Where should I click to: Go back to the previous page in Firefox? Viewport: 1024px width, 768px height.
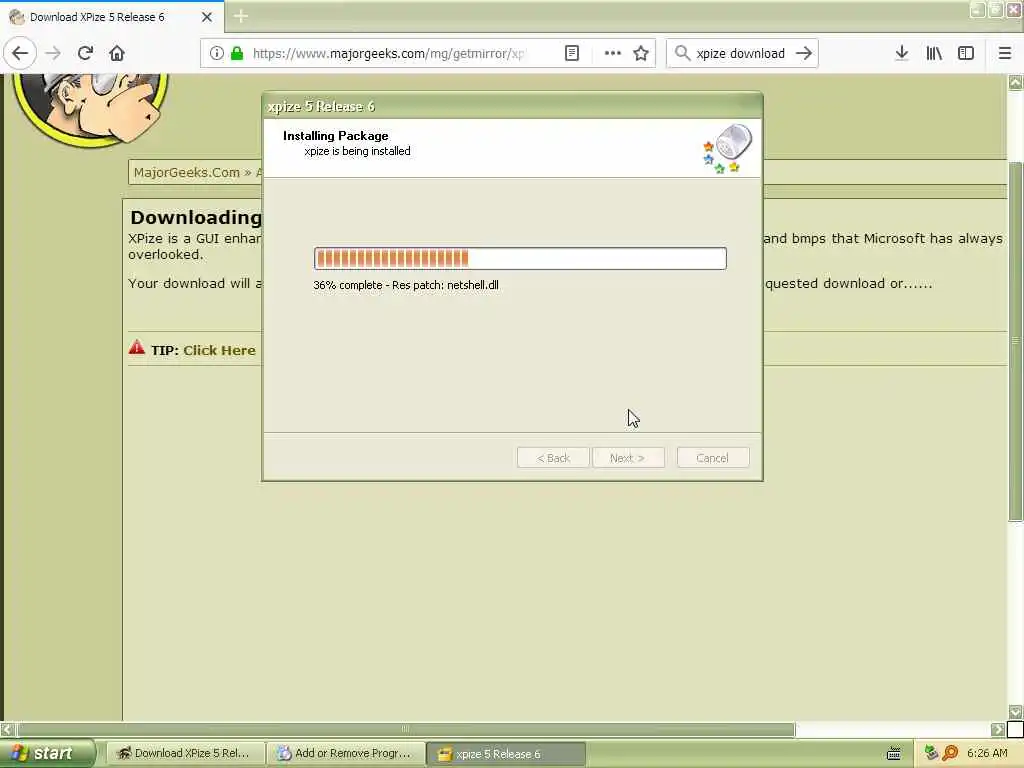click(x=20, y=54)
